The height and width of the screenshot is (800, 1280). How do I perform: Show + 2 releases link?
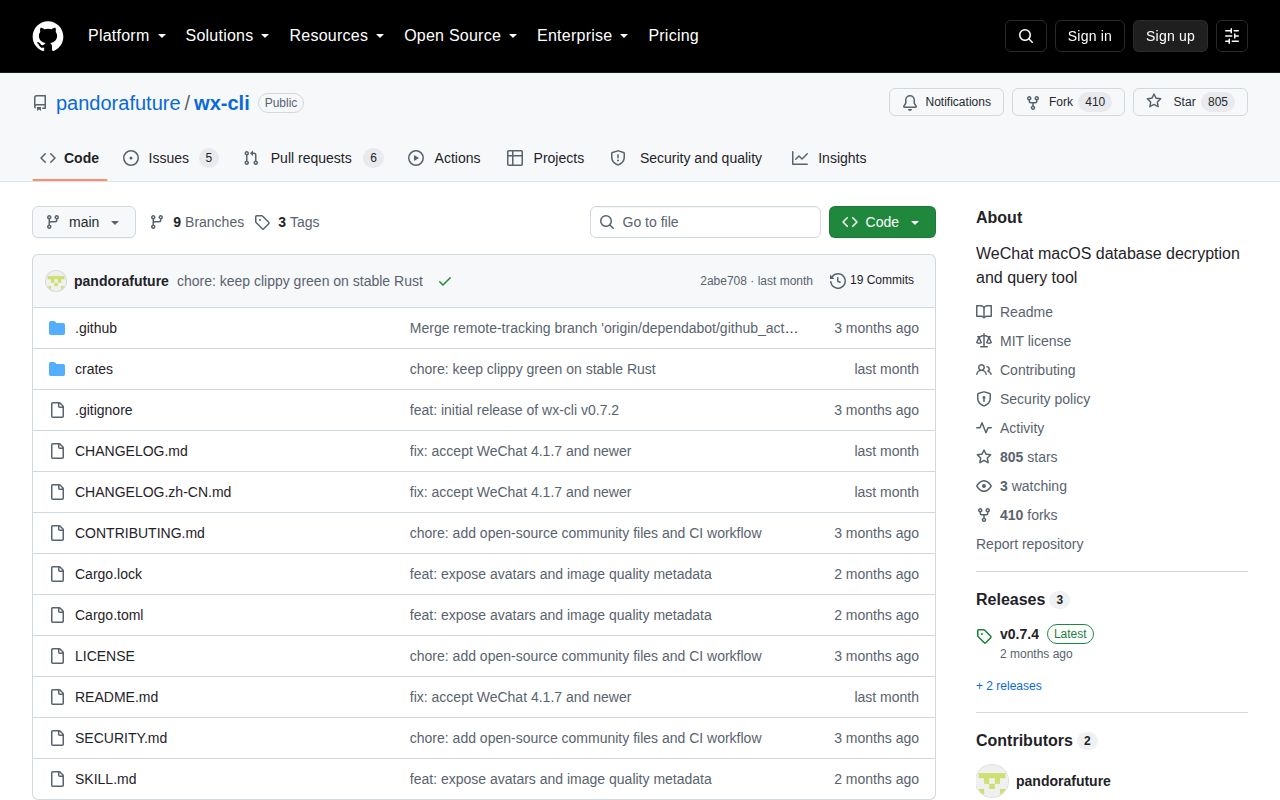(x=1009, y=686)
